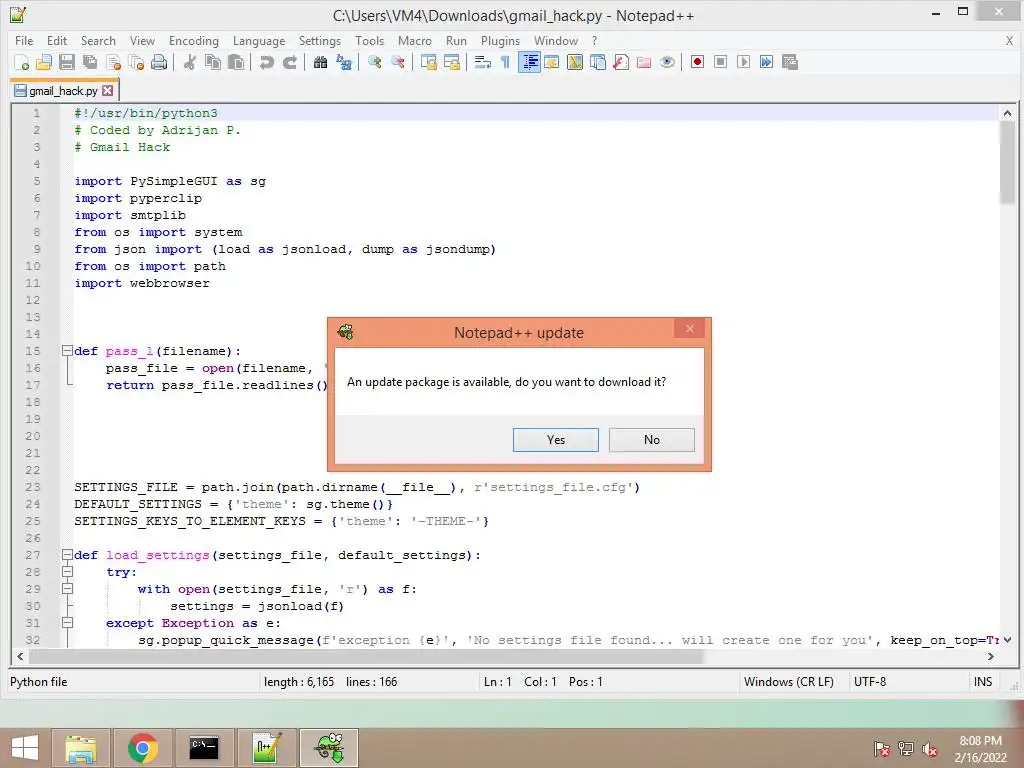1024x768 pixels.
Task: Click the Zoom Out magnifier icon
Action: click(398, 62)
